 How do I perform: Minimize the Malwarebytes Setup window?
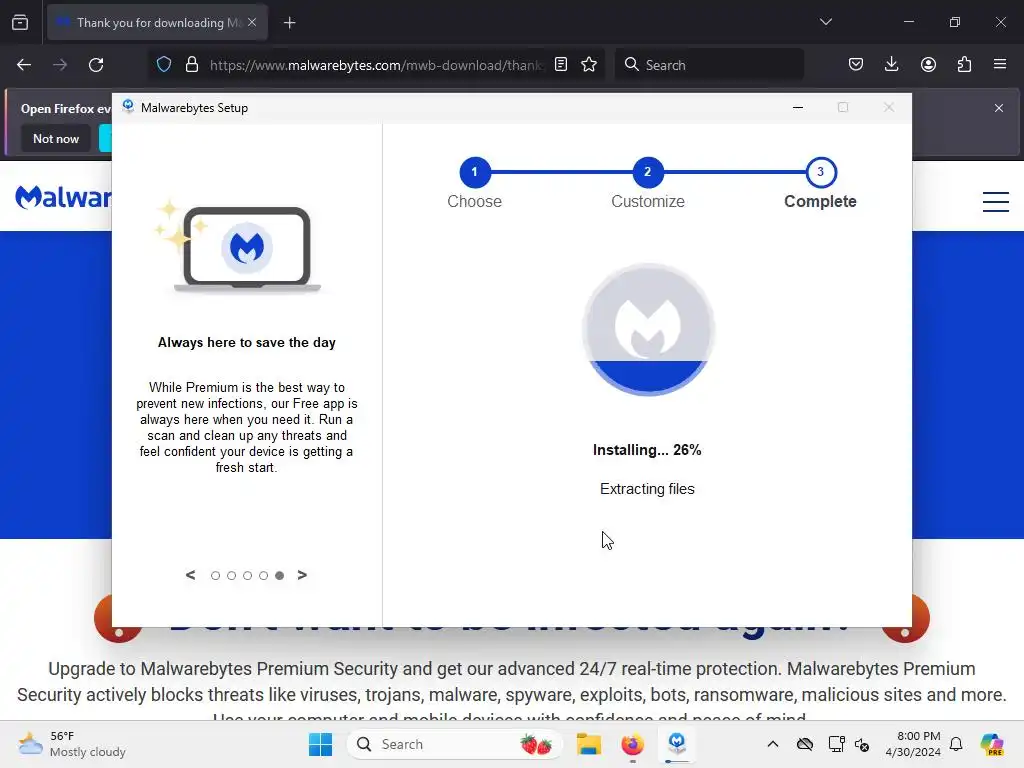click(x=797, y=107)
